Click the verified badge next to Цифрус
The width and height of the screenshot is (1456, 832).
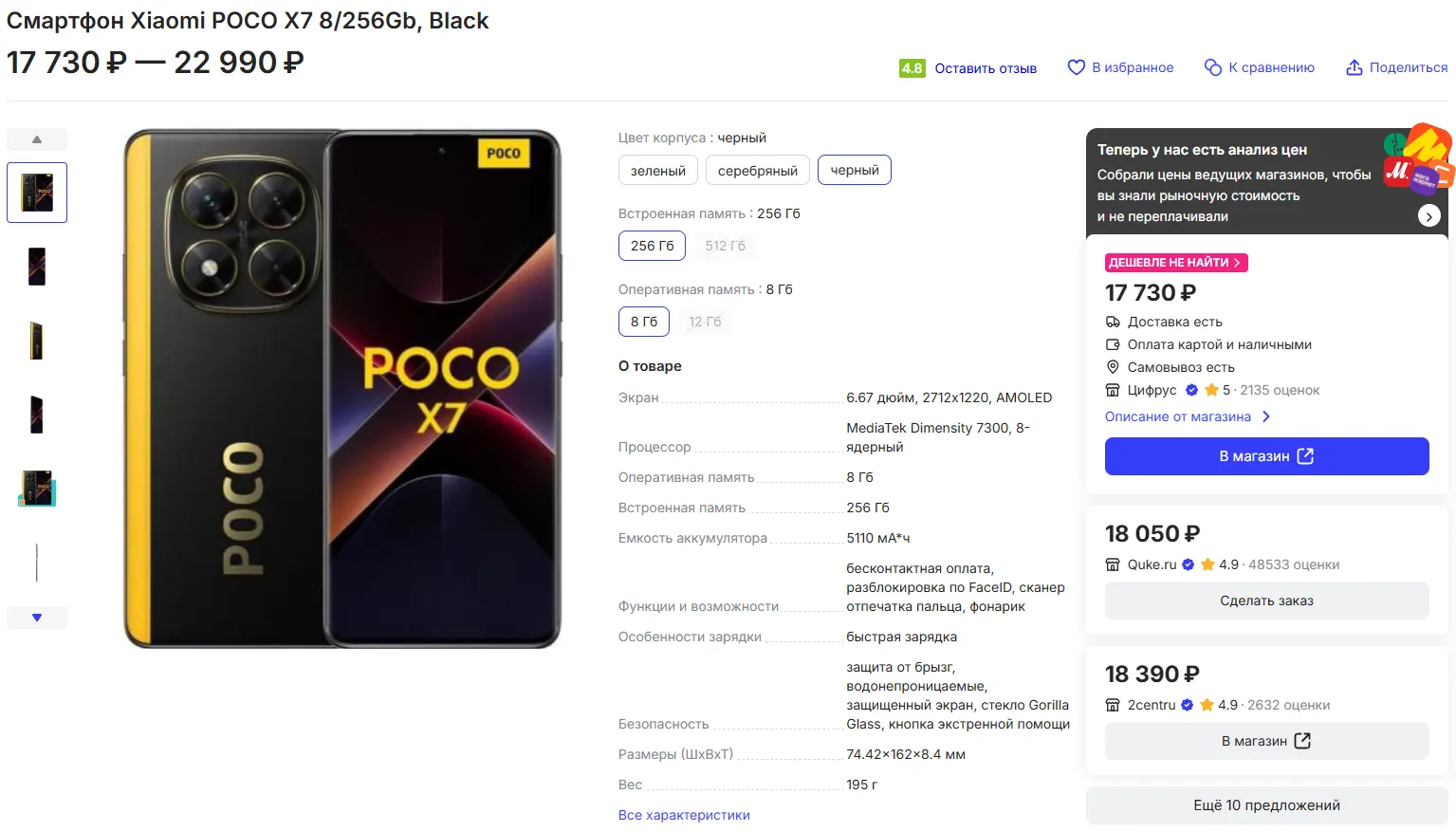(x=1191, y=390)
